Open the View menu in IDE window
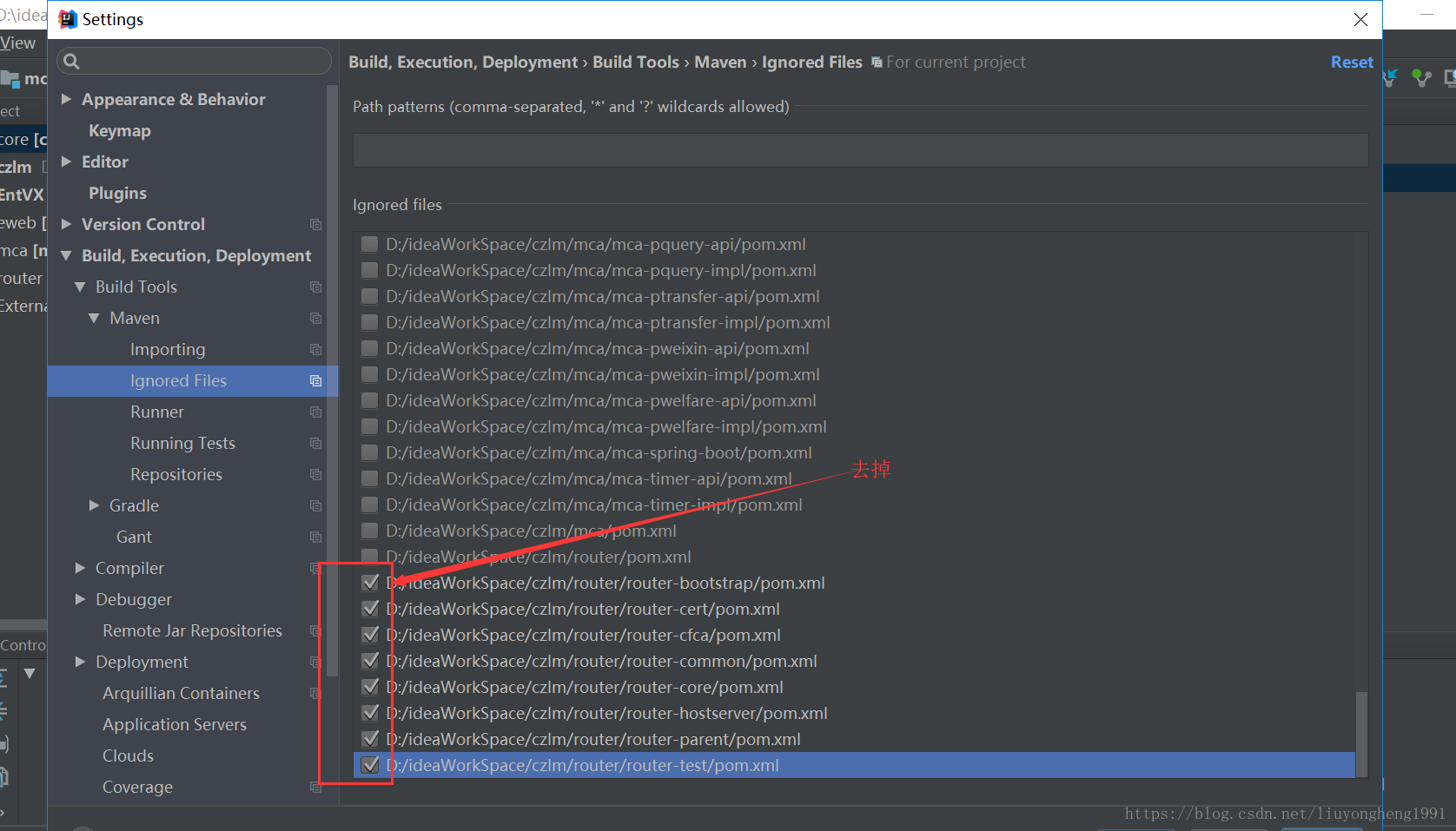 coord(18,43)
